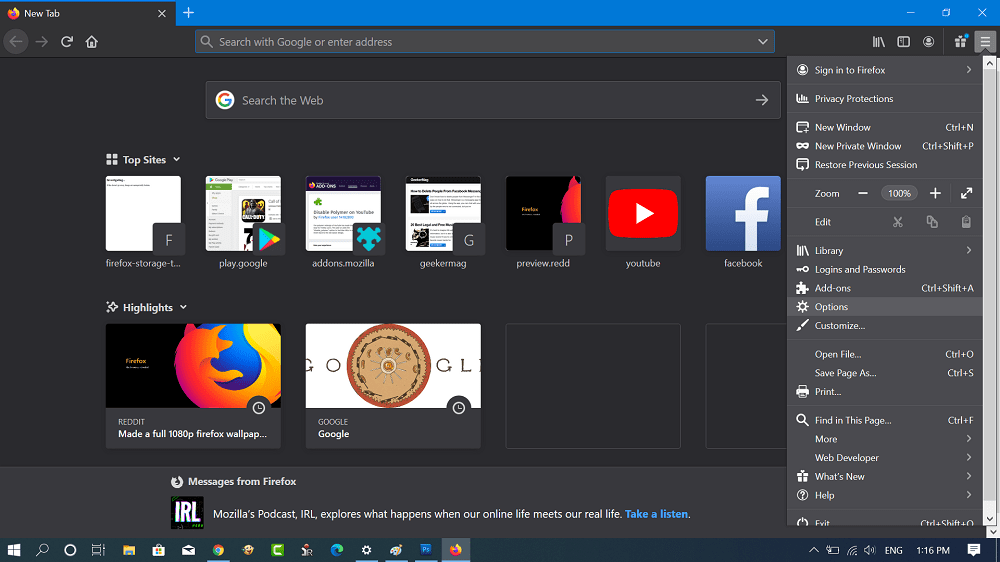
Task: Open ENG language indicator in tray
Action: click(893, 550)
